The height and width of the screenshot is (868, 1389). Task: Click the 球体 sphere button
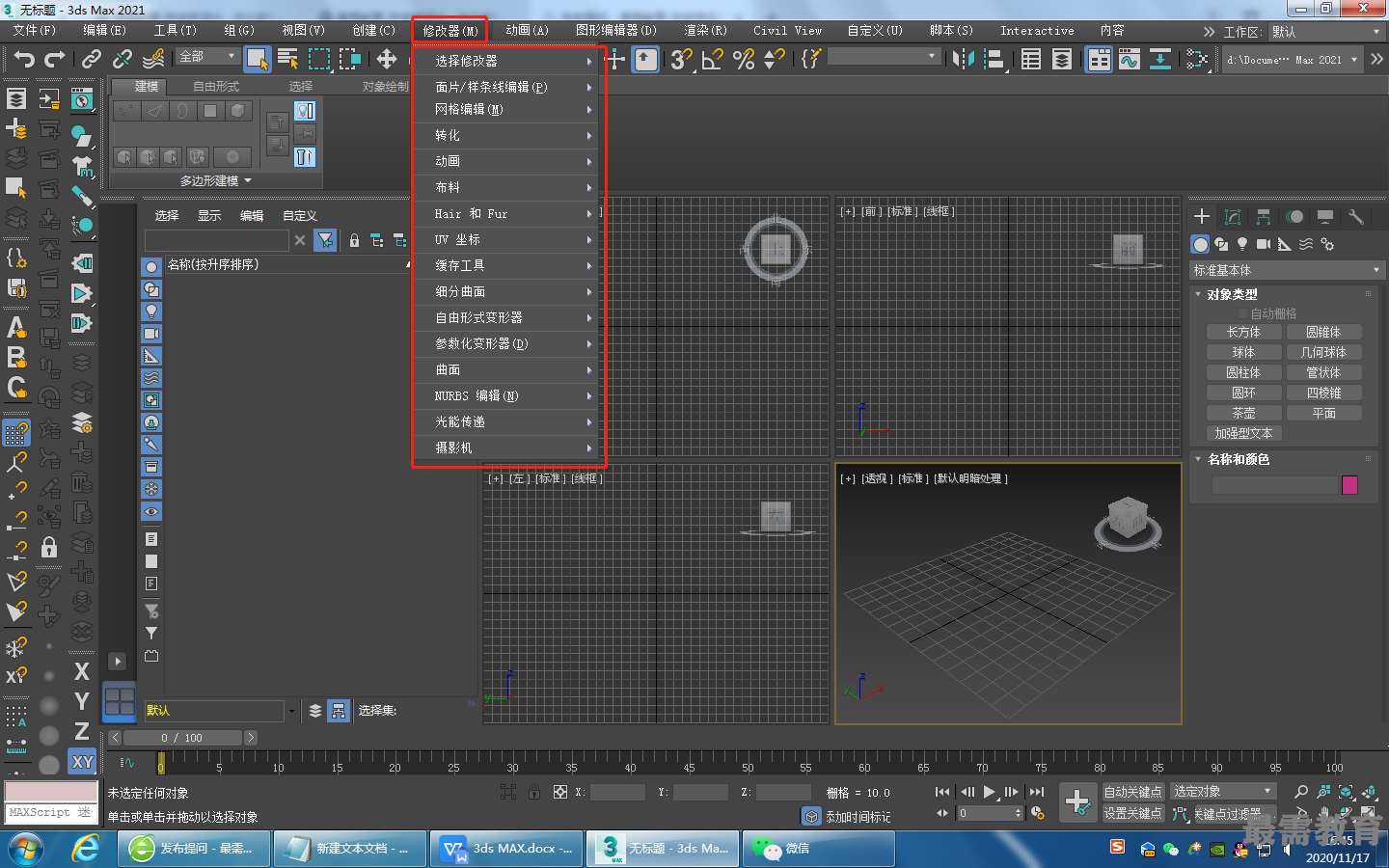(1243, 352)
